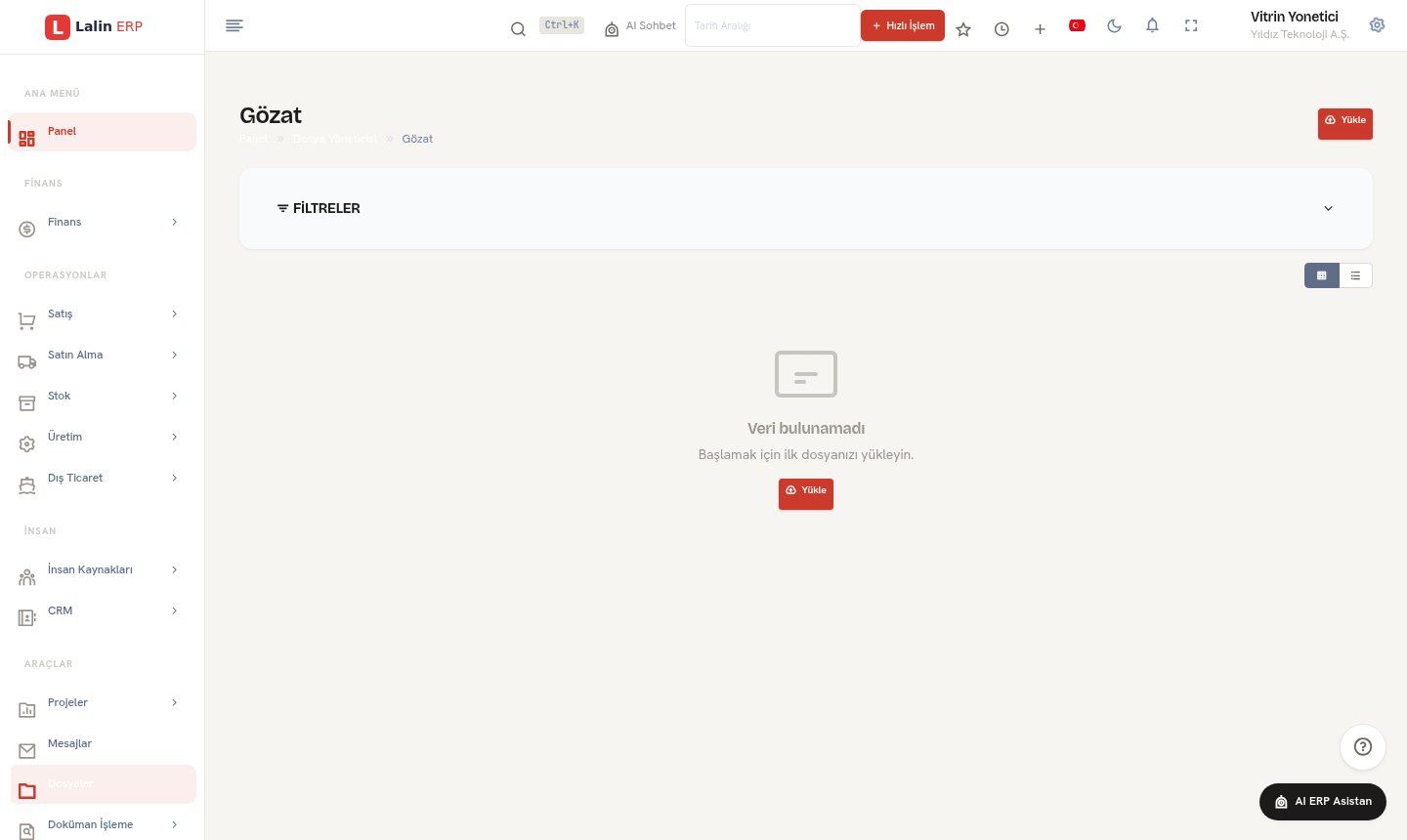Click the Dış Ticaret ship icon
1407x840 pixels.
click(x=27, y=485)
